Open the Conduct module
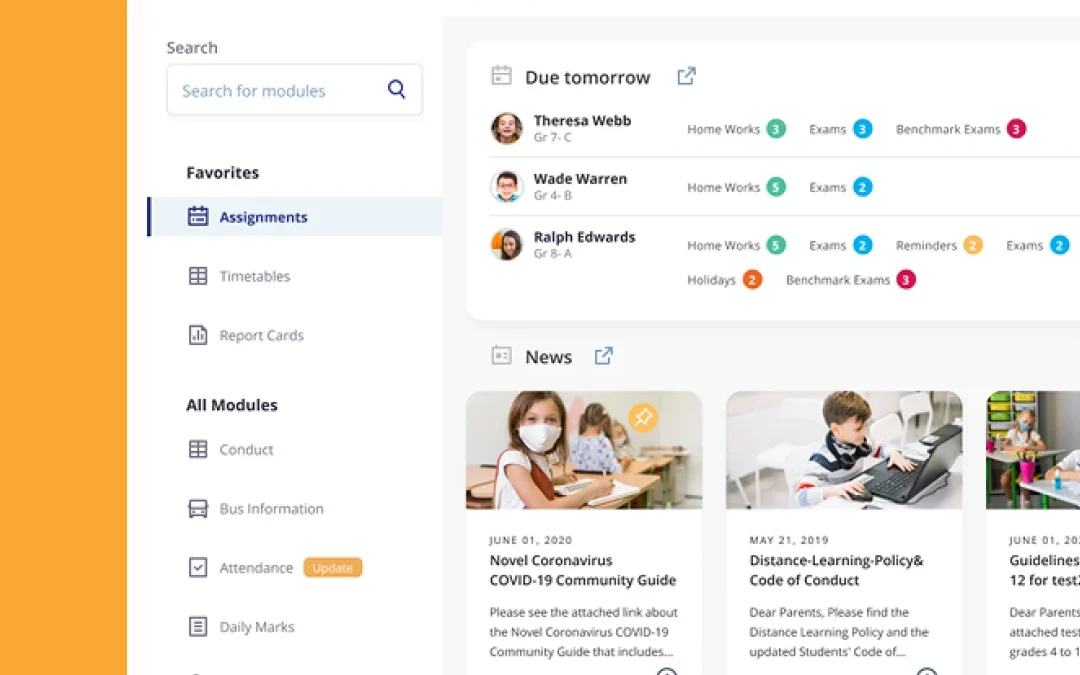This screenshot has height=675, width=1080. click(247, 450)
